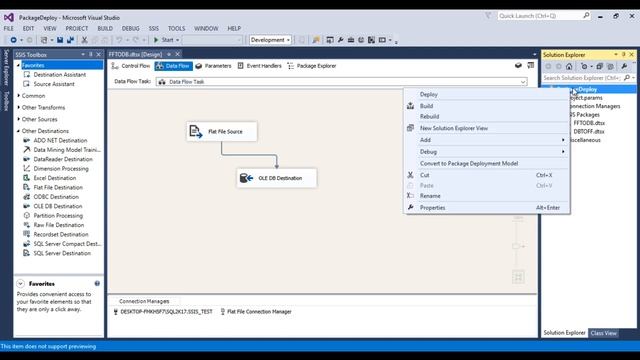Viewport: 640px width, 360px height.
Task: Open the Debug submenu in context menu
Action: [x=487, y=152]
